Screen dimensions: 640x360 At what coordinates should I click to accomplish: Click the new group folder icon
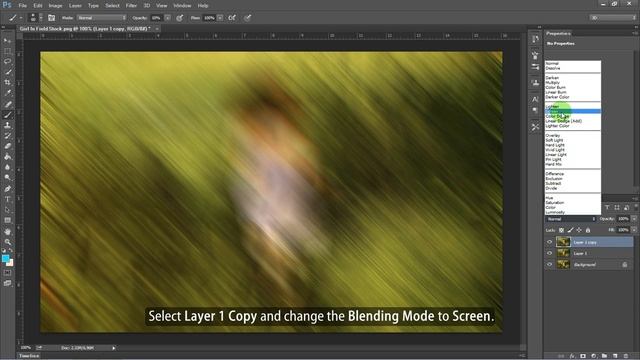(604, 356)
